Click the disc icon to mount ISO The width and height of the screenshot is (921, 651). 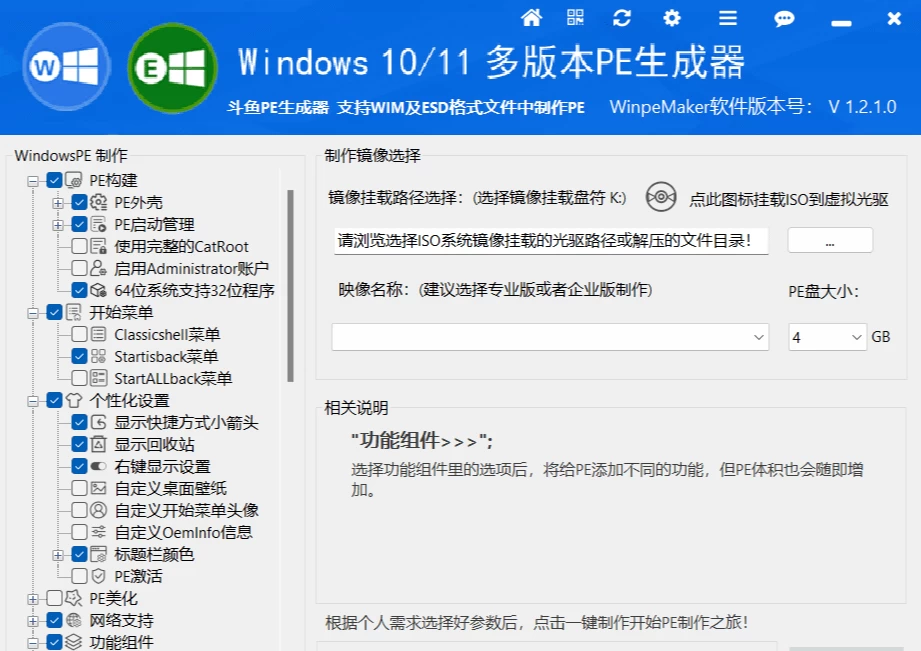point(661,197)
